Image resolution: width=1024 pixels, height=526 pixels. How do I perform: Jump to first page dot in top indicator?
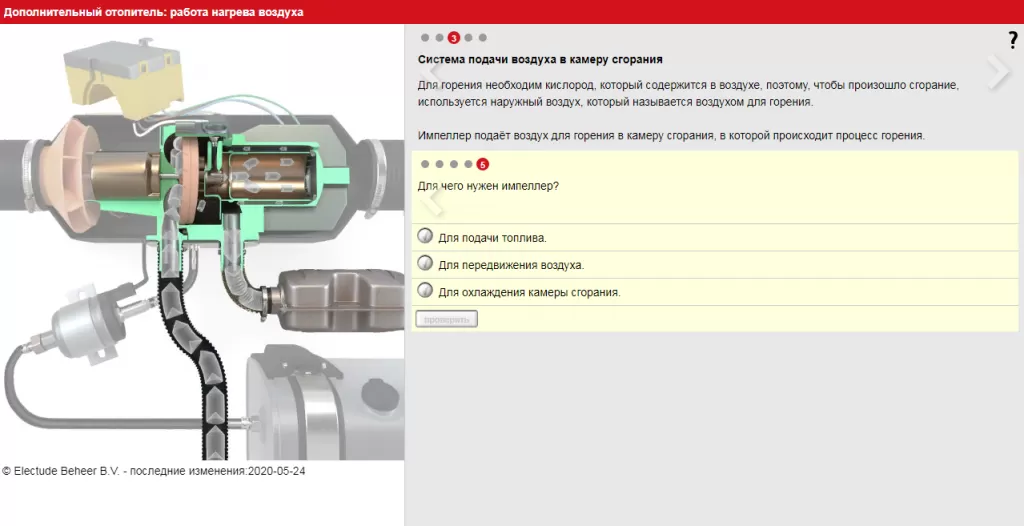pos(425,38)
